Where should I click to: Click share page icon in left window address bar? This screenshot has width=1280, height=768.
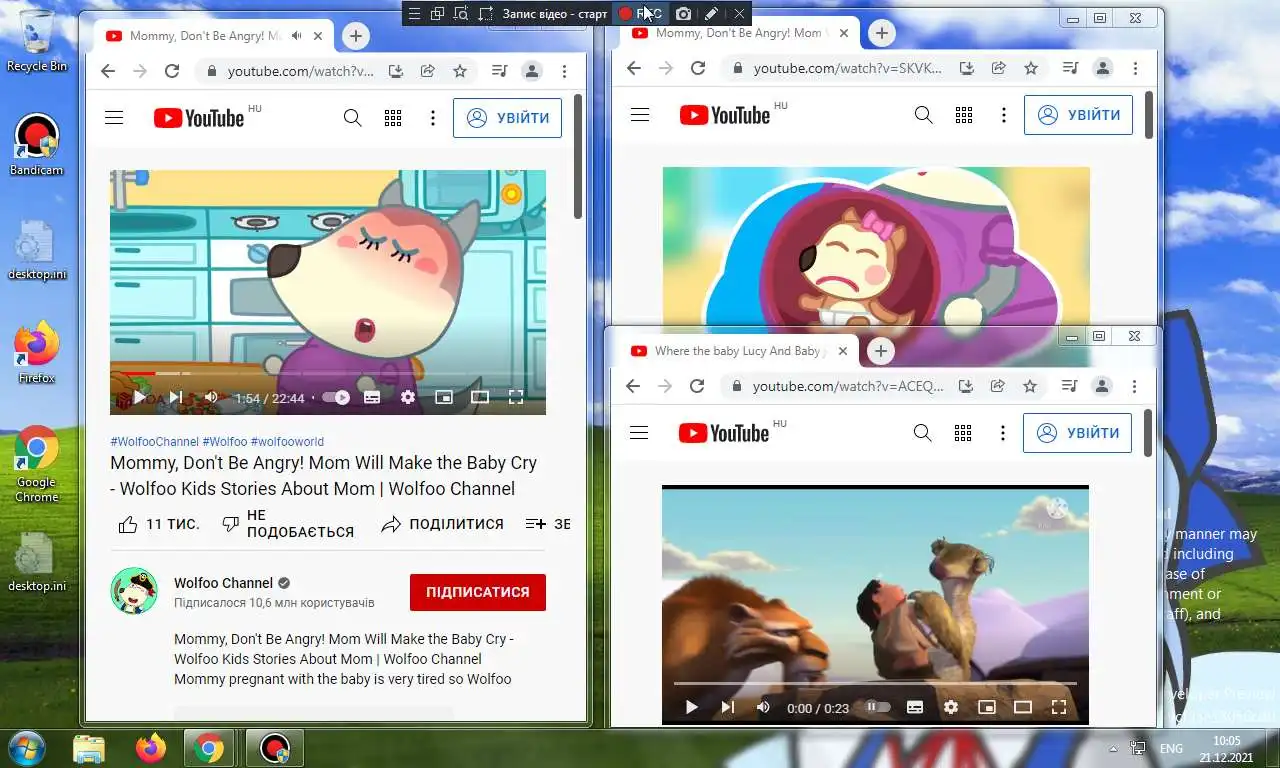click(427, 71)
